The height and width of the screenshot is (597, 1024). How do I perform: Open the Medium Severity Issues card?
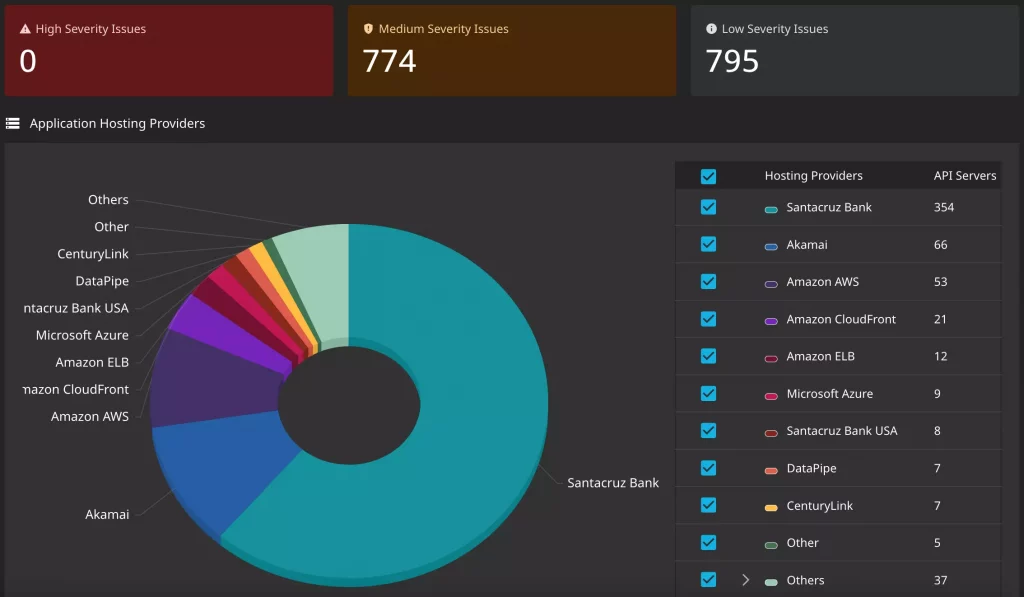[x=512, y=51]
